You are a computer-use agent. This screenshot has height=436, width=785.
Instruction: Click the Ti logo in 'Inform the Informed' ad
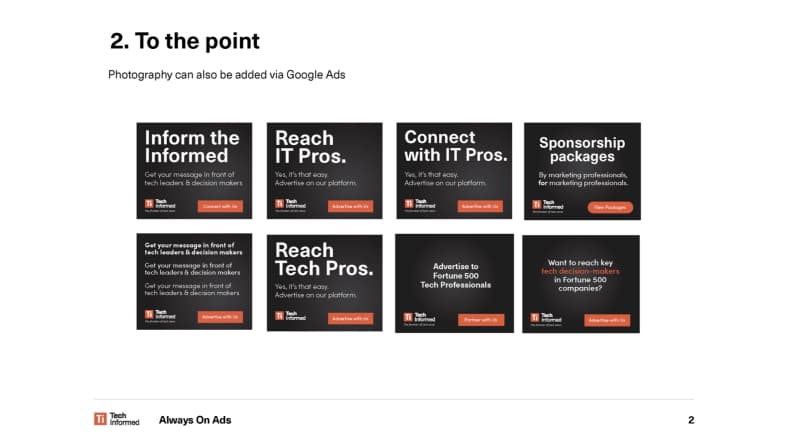(149, 204)
